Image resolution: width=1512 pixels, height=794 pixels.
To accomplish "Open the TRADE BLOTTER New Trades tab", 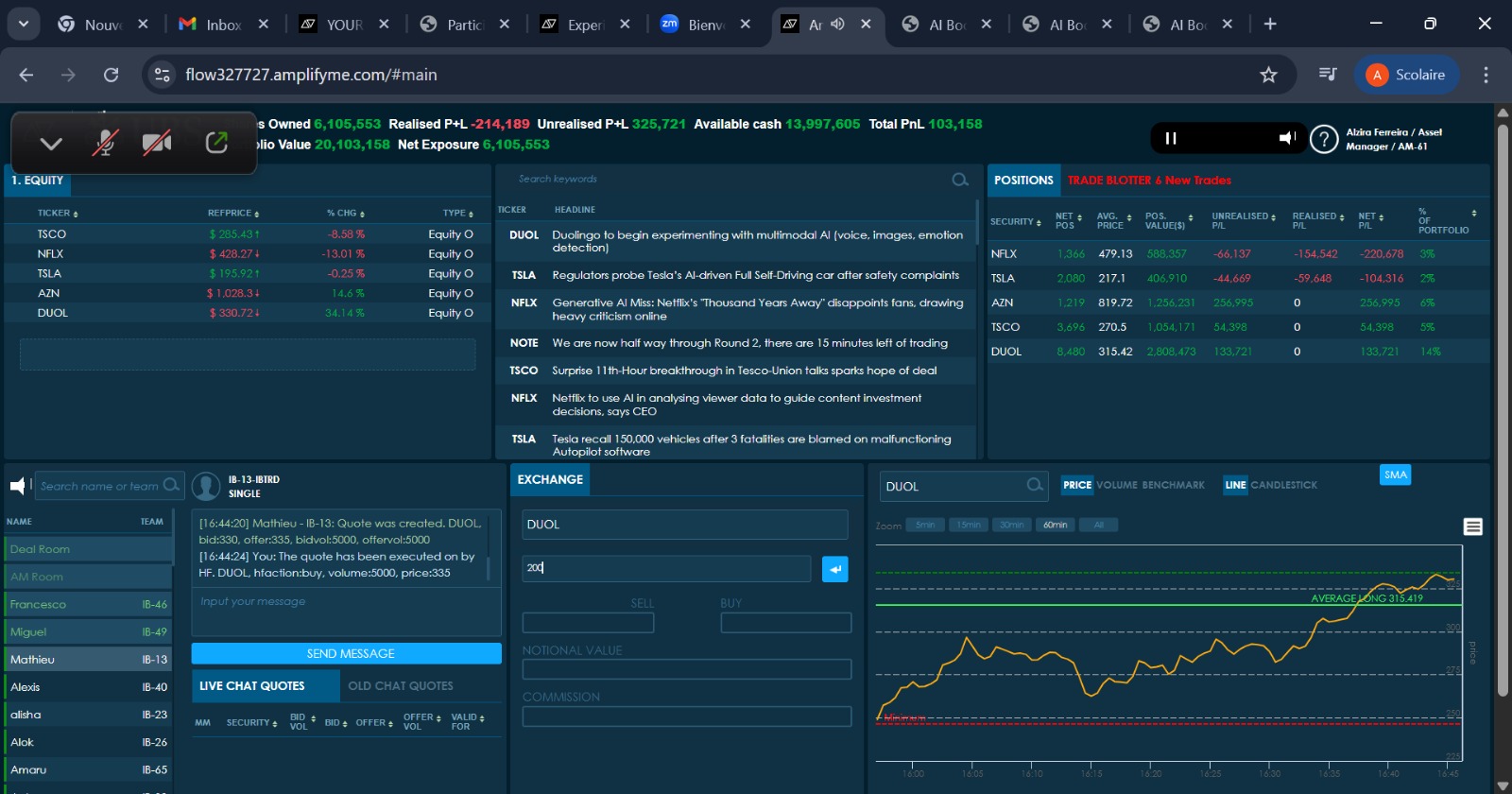I will (1149, 180).
